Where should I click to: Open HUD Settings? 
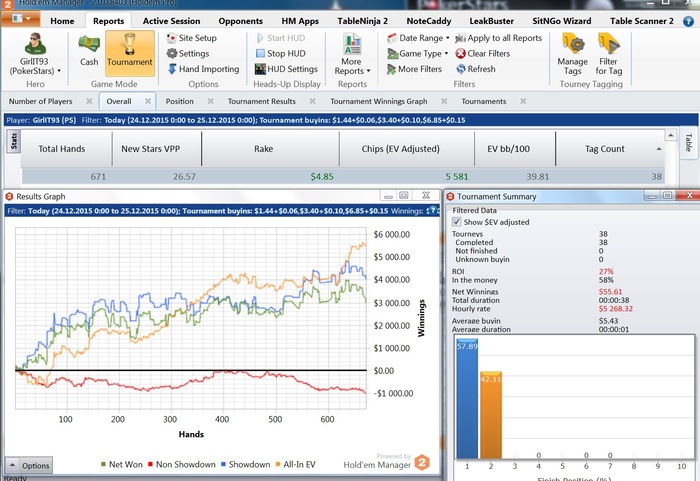tap(286, 69)
